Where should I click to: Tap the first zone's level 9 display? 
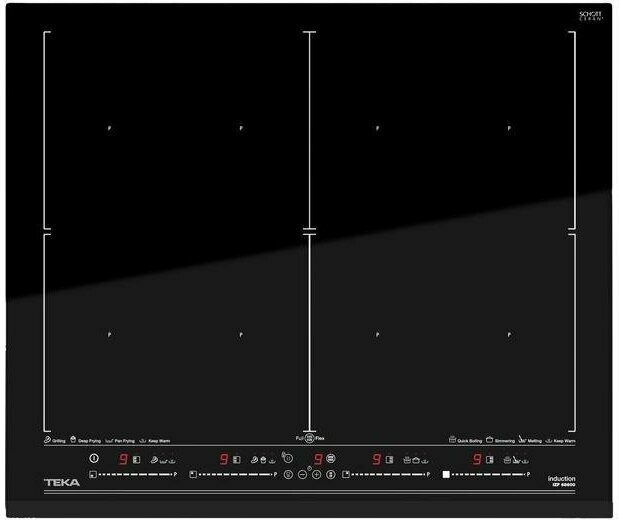pyautogui.click(x=124, y=459)
